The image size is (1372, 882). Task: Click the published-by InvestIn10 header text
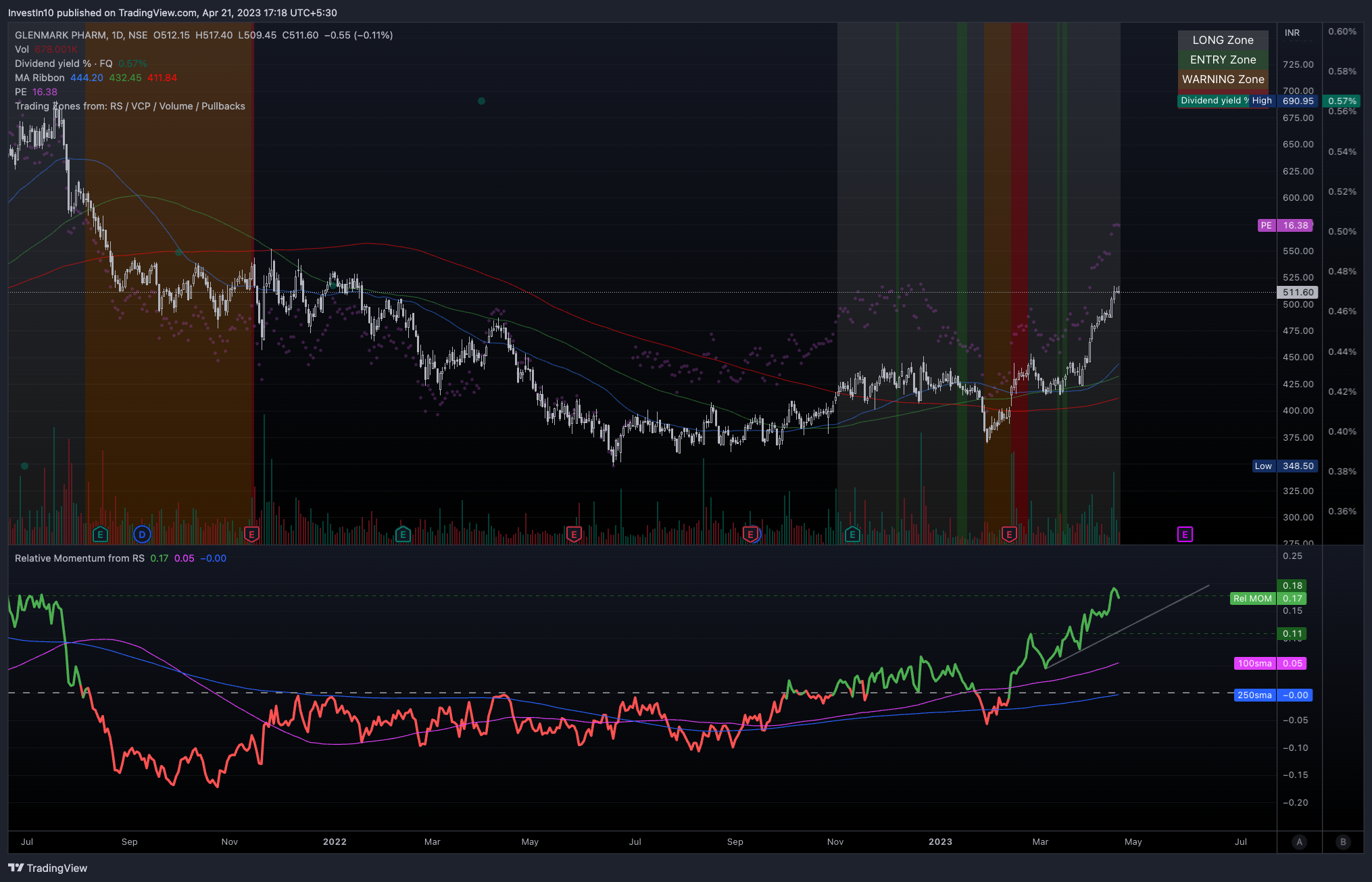(172, 13)
